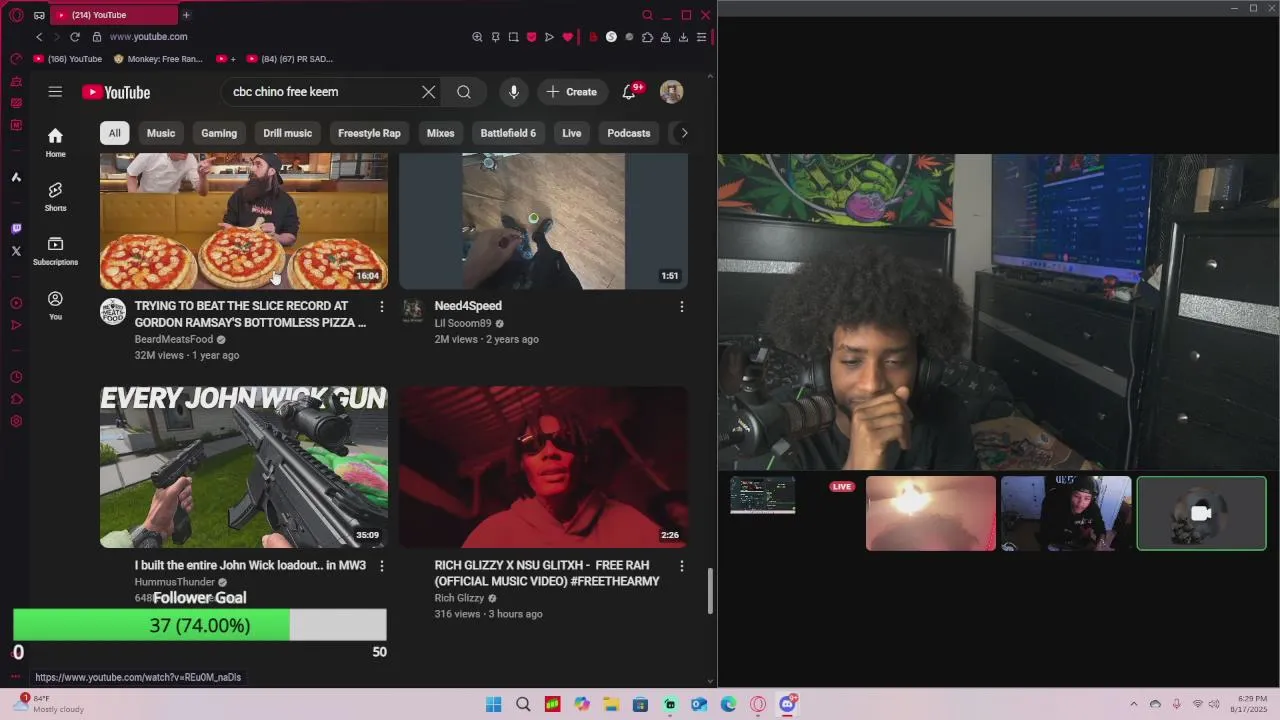Open options menu for John Wick video
Viewport: 1280px width, 720px height.
coord(381,566)
